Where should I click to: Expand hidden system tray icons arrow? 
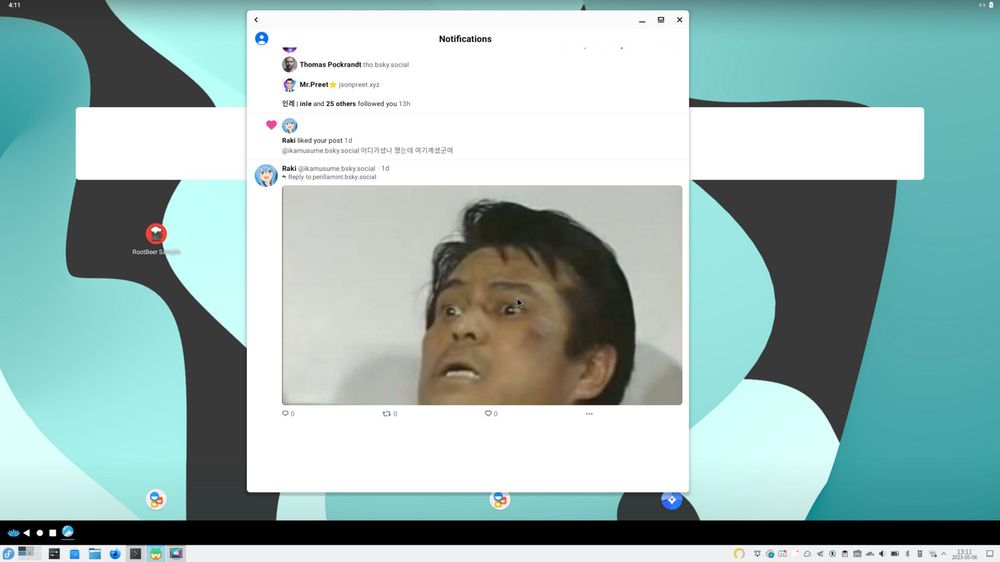click(943, 554)
